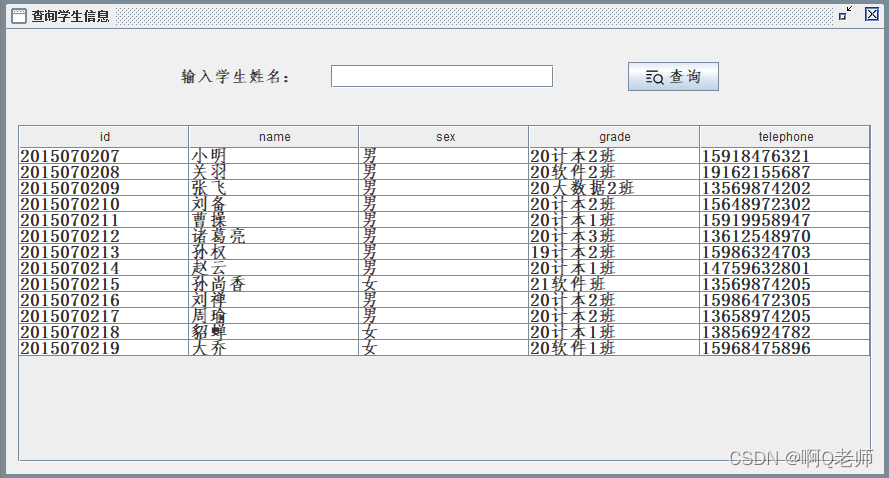Click the name cell 孙权
Viewport: 889px width, 478px height.
pyautogui.click(x=274, y=252)
